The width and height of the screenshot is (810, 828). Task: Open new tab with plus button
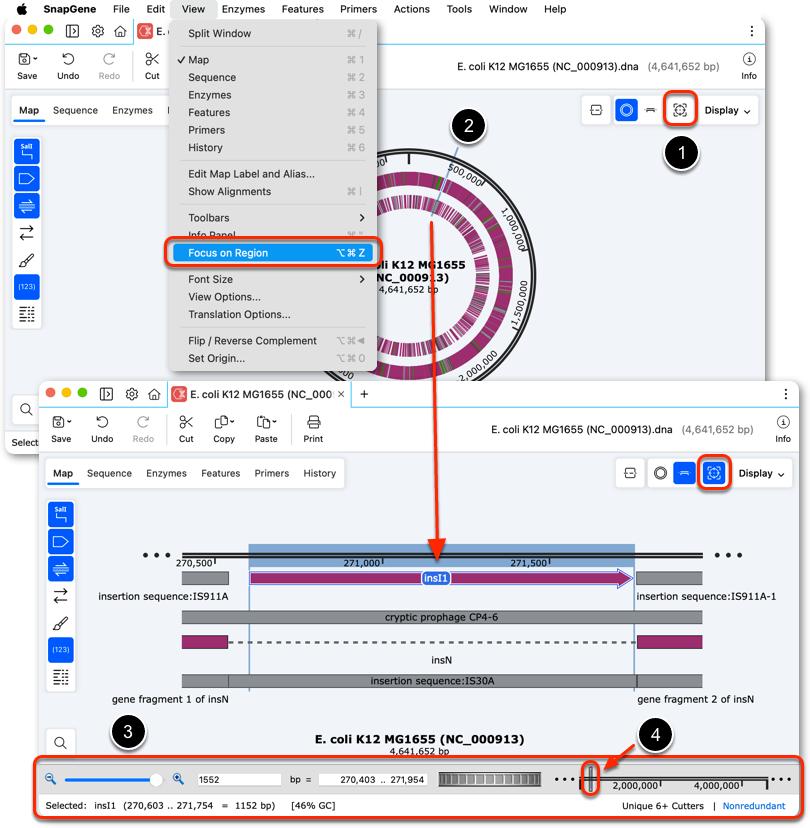point(364,394)
